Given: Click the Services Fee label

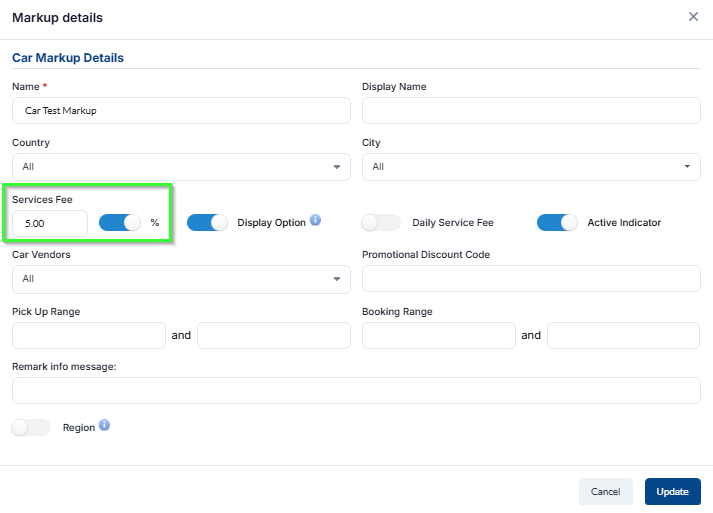Looking at the screenshot, I should pos(42,200).
